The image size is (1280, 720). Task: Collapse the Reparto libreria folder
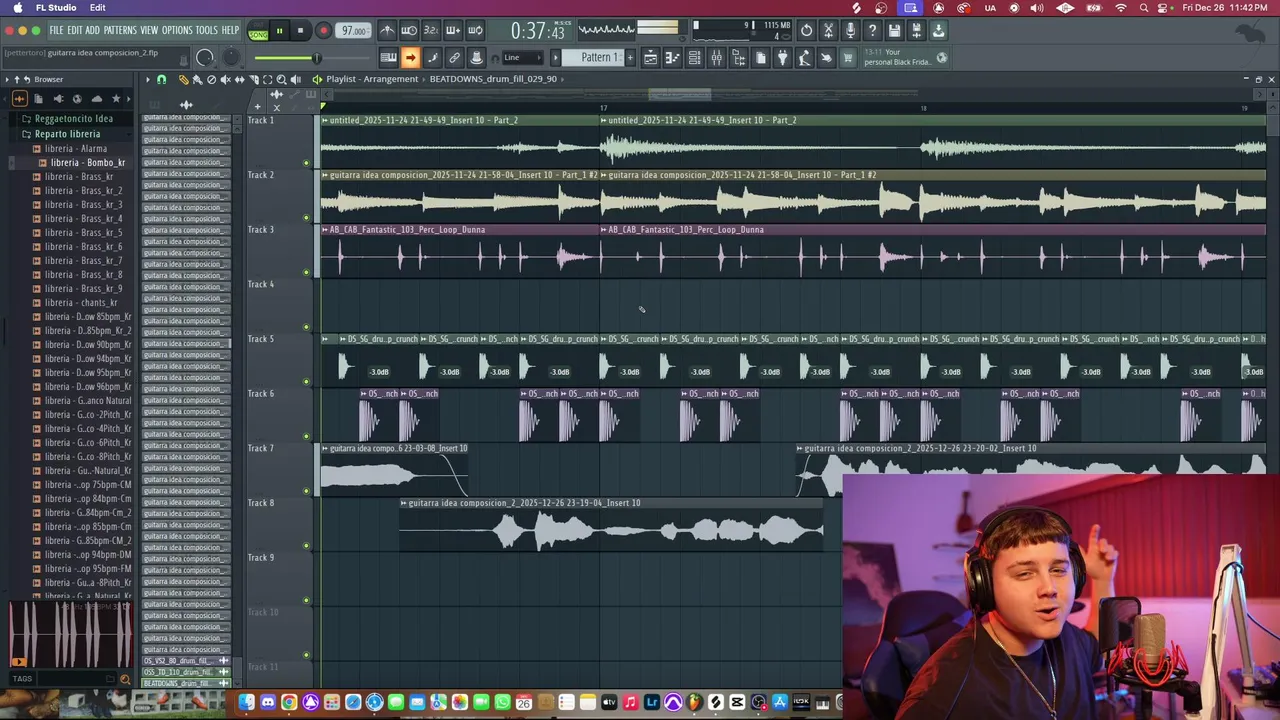[66, 133]
